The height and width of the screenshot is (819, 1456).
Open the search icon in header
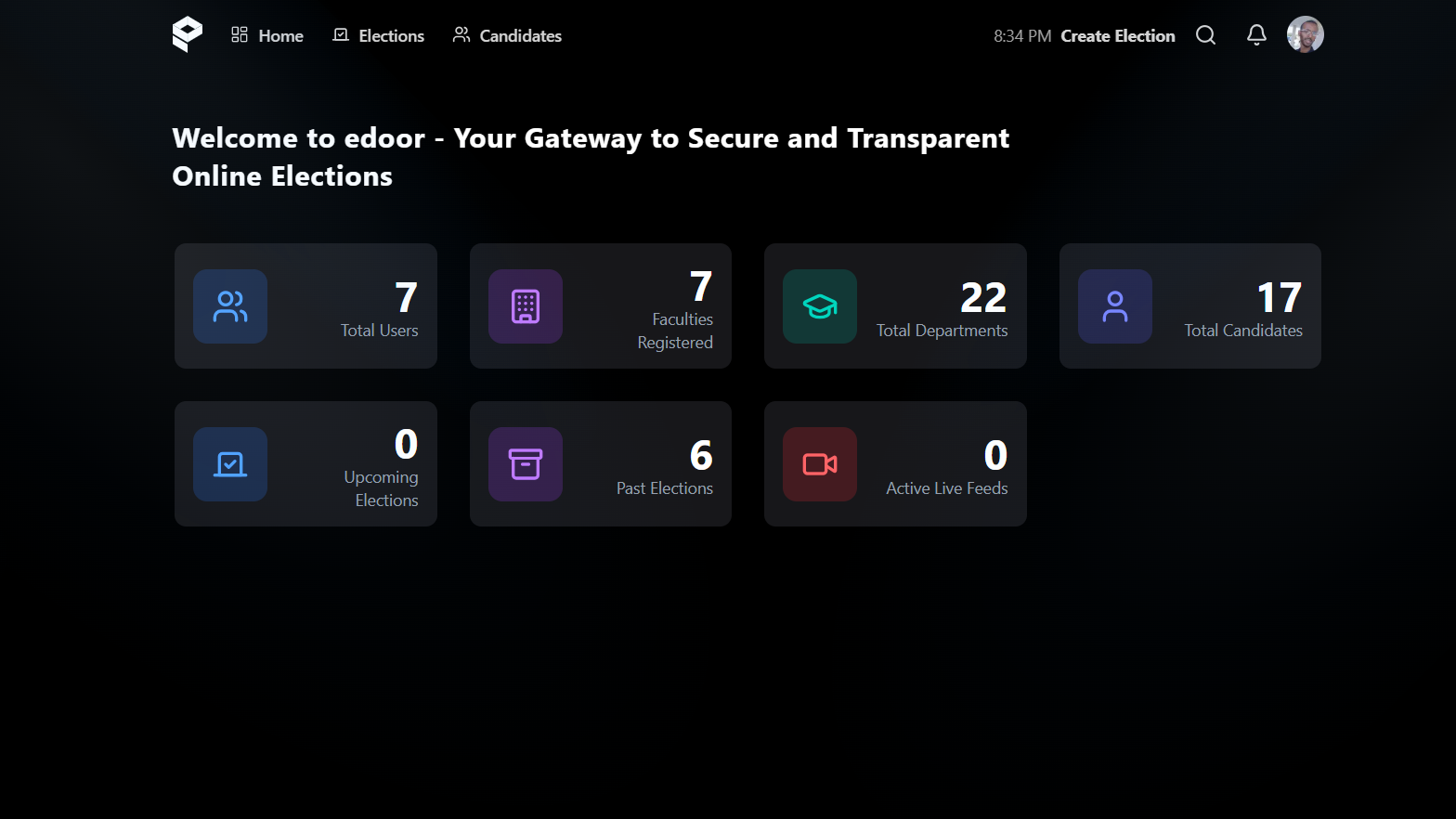tap(1205, 35)
